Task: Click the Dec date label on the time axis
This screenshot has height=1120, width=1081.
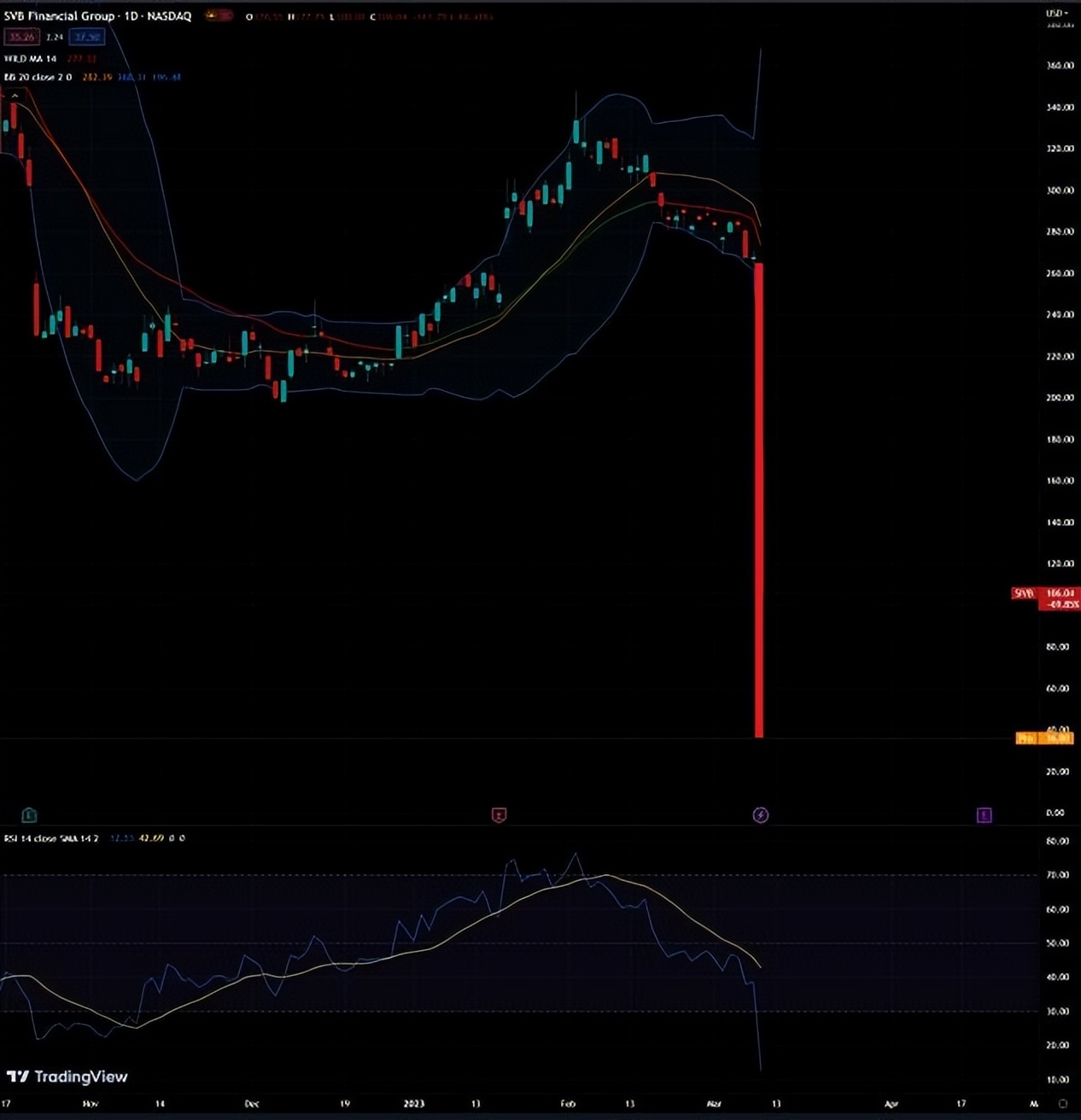Action: pyautogui.click(x=252, y=1104)
